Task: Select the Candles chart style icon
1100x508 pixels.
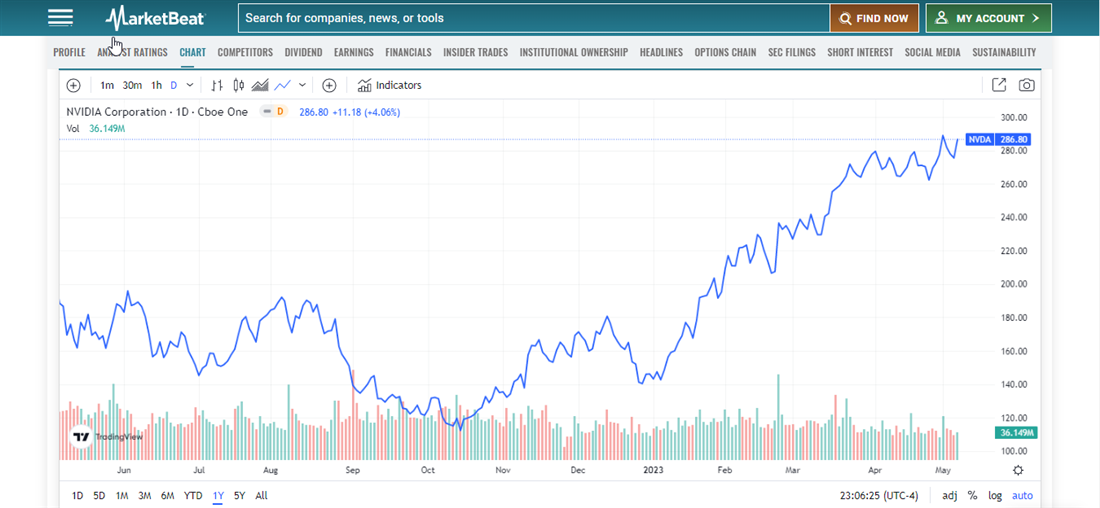Action: click(x=239, y=86)
